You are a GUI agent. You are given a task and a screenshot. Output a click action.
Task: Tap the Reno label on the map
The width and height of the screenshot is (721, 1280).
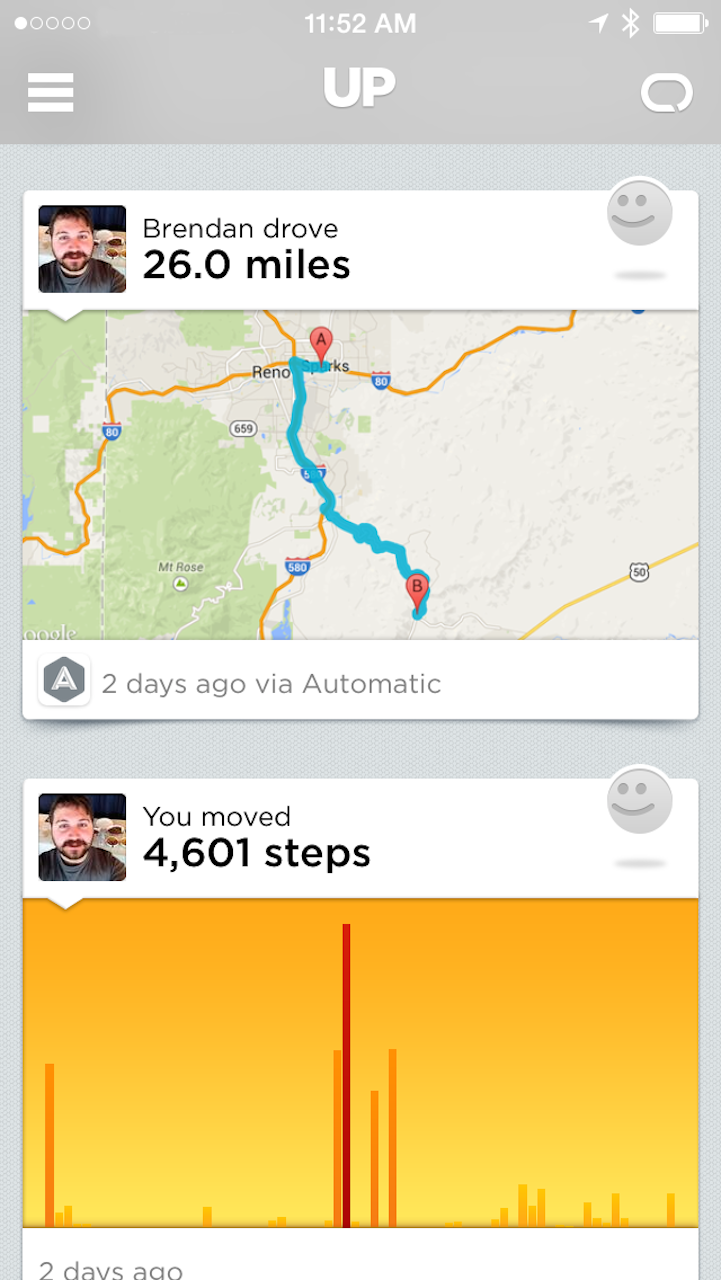[270, 372]
